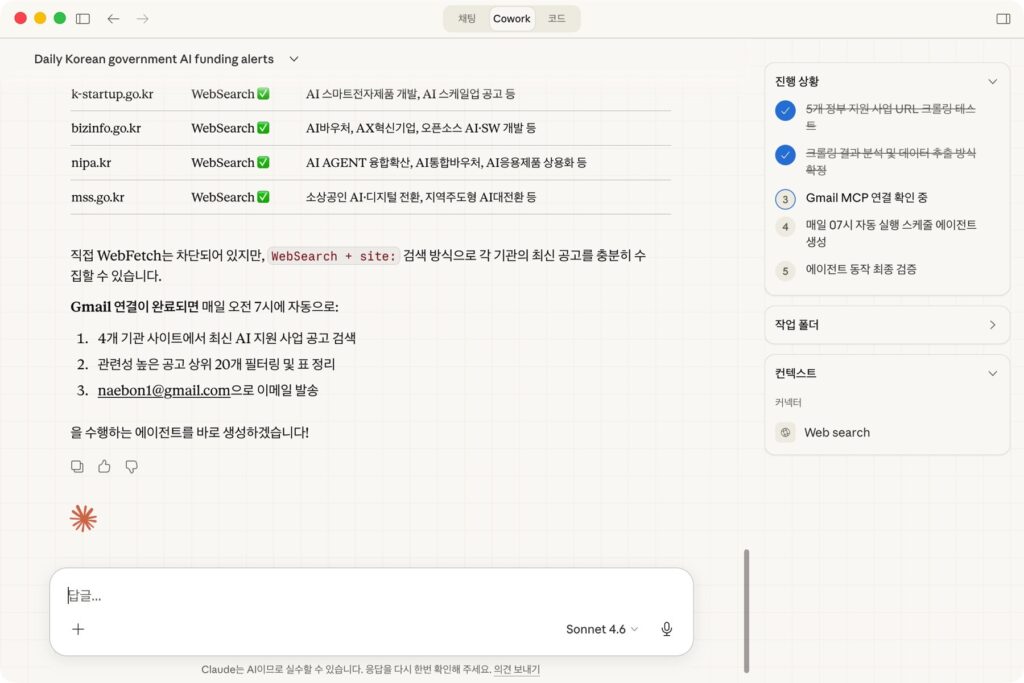Collapse the 진행 상황 section

coord(992,82)
